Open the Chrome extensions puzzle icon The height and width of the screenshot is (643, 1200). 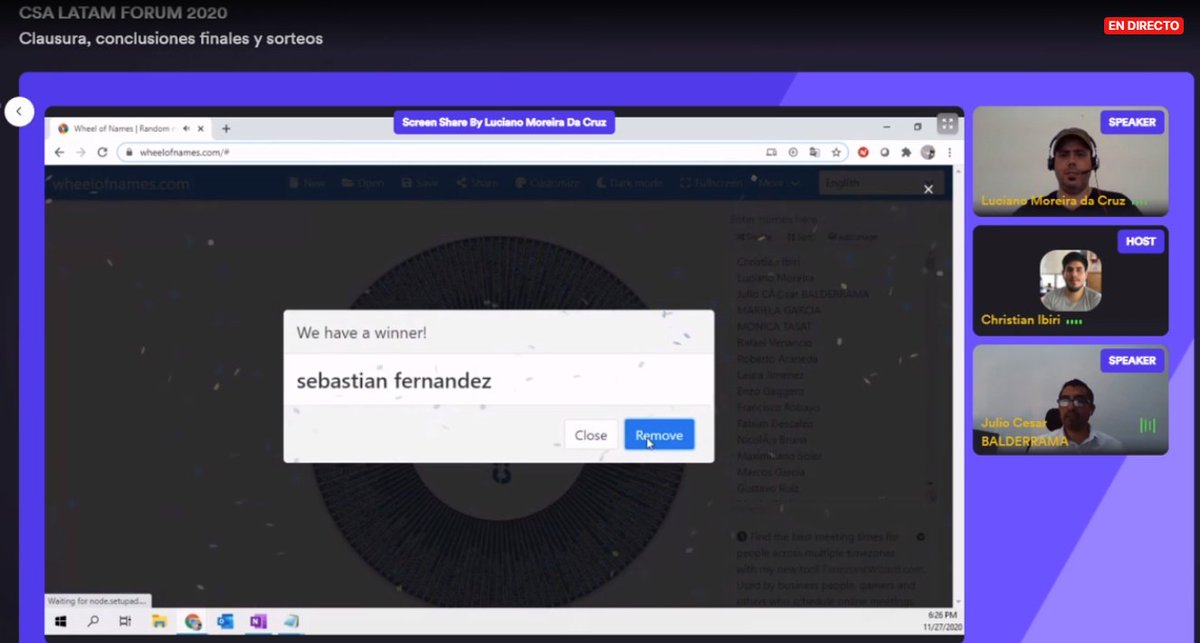click(x=906, y=153)
